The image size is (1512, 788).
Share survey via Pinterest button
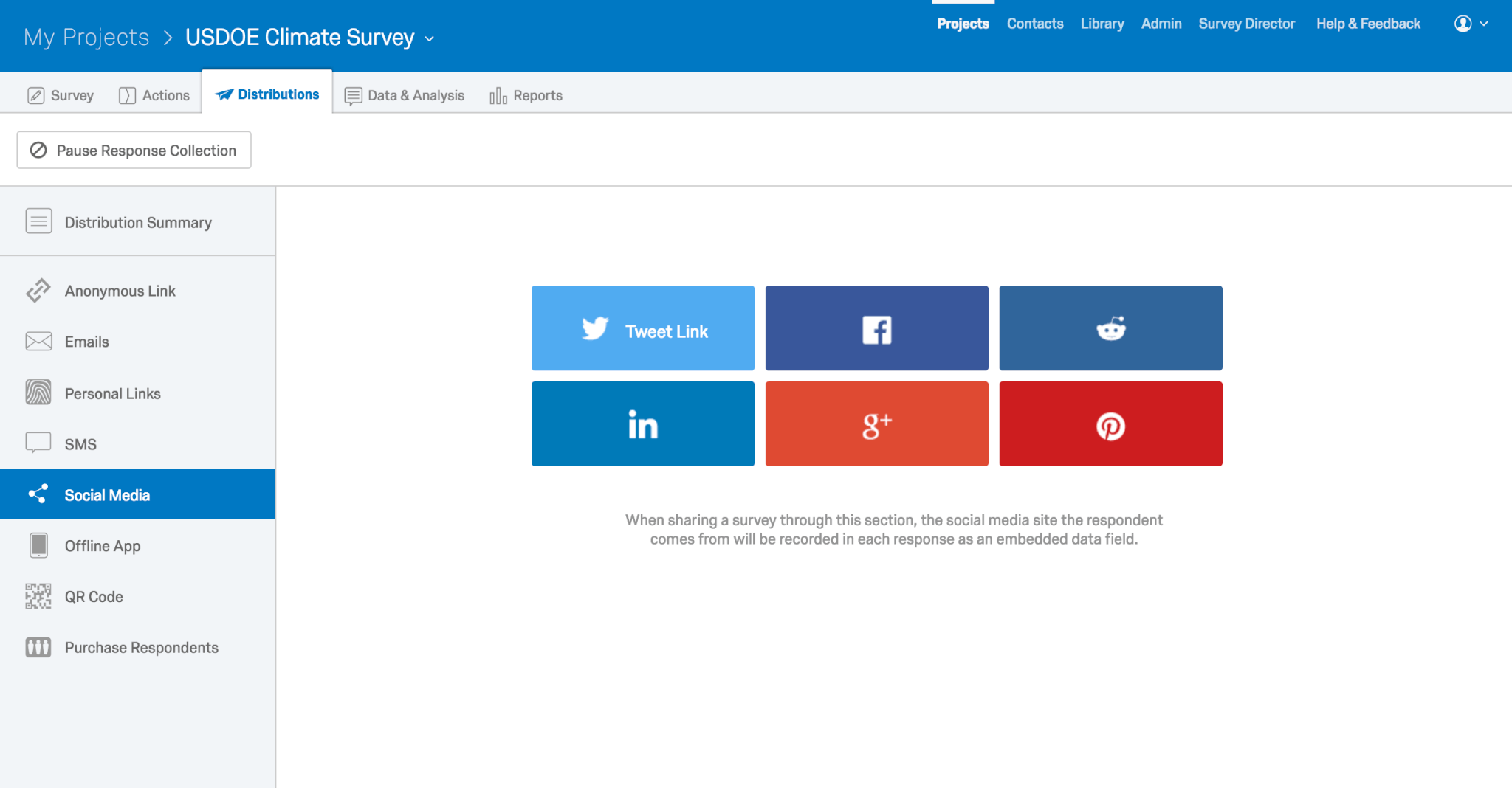[x=1110, y=424]
